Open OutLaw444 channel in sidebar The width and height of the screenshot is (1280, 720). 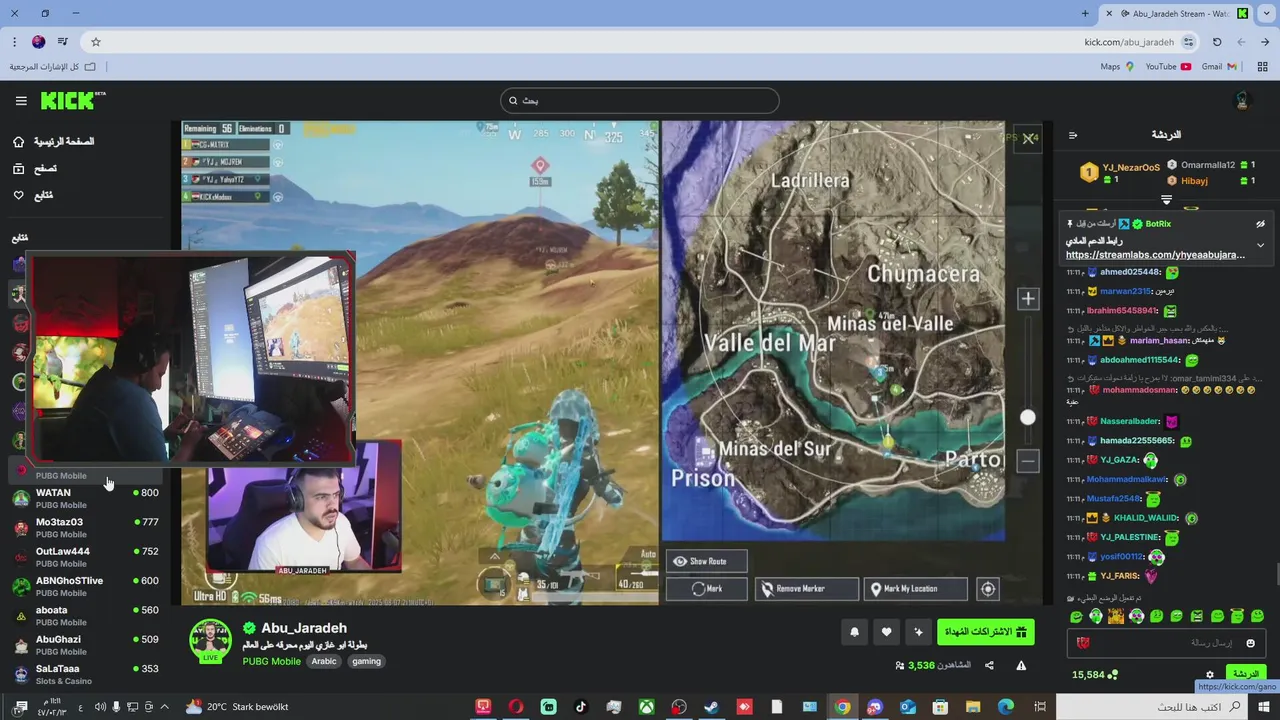[86, 556]
